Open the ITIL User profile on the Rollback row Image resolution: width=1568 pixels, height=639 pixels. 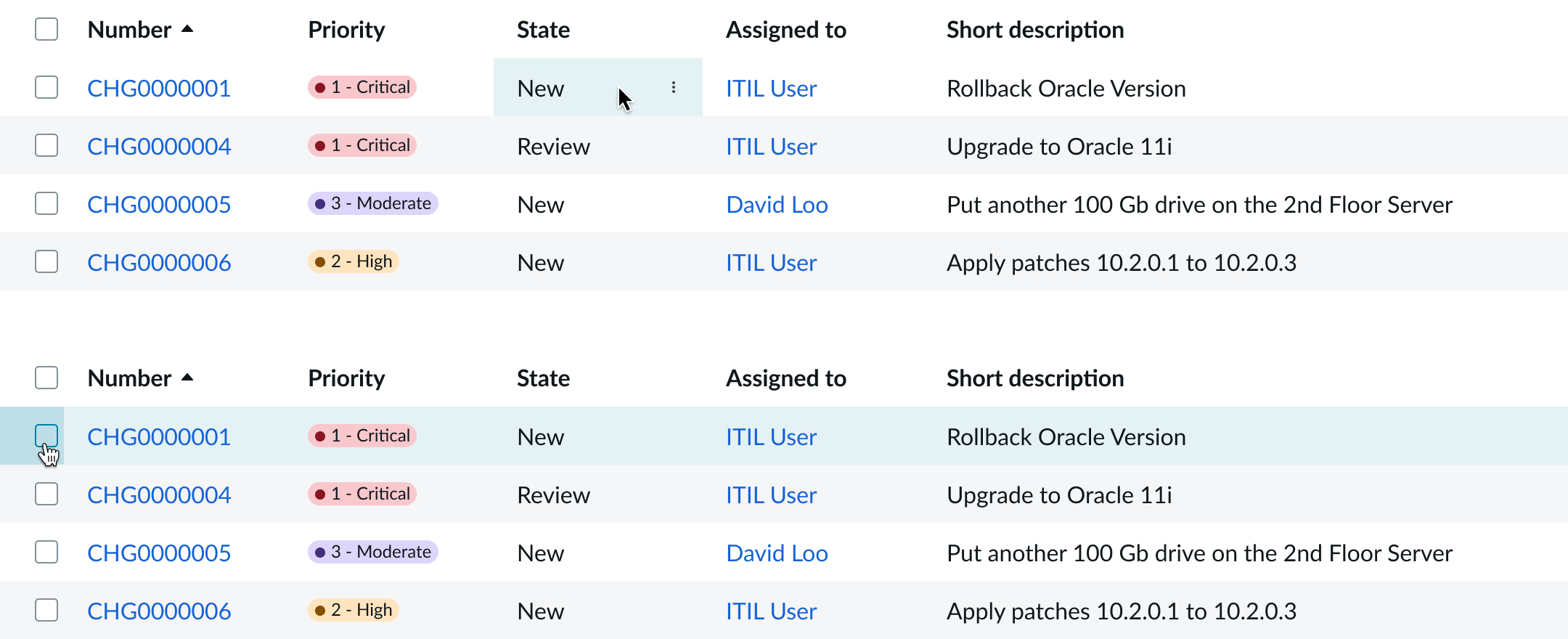(770, 87)
